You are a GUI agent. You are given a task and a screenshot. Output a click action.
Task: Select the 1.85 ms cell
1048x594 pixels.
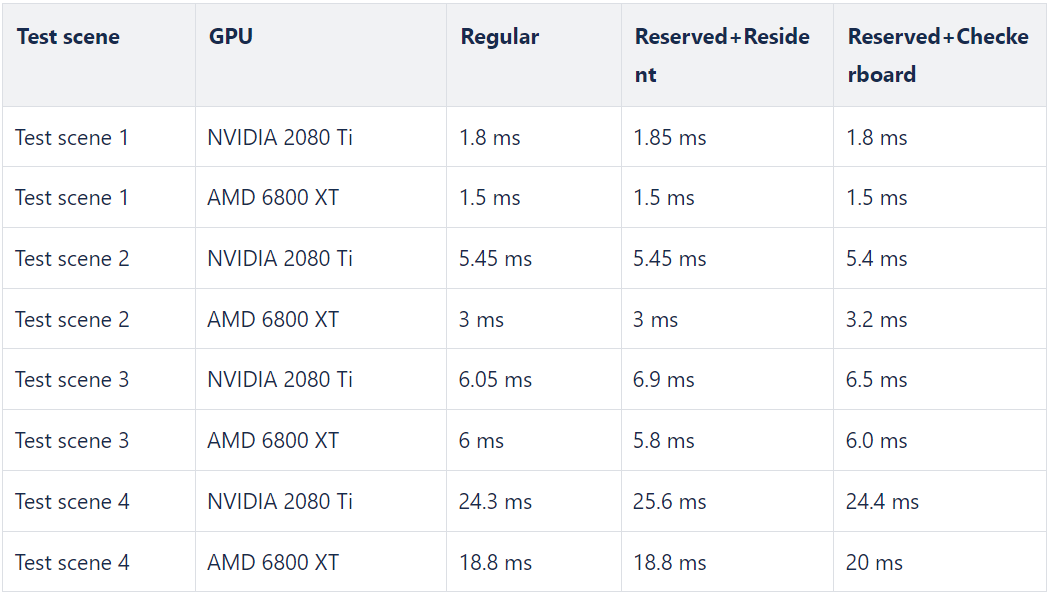727,137
